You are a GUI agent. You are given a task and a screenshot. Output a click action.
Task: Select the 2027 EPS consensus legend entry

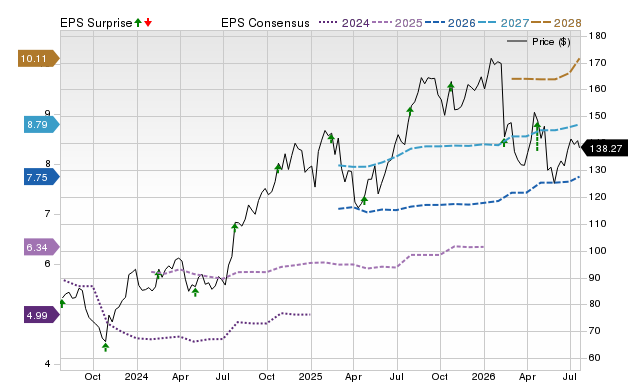pyautogui.click(x=504, y=23)
